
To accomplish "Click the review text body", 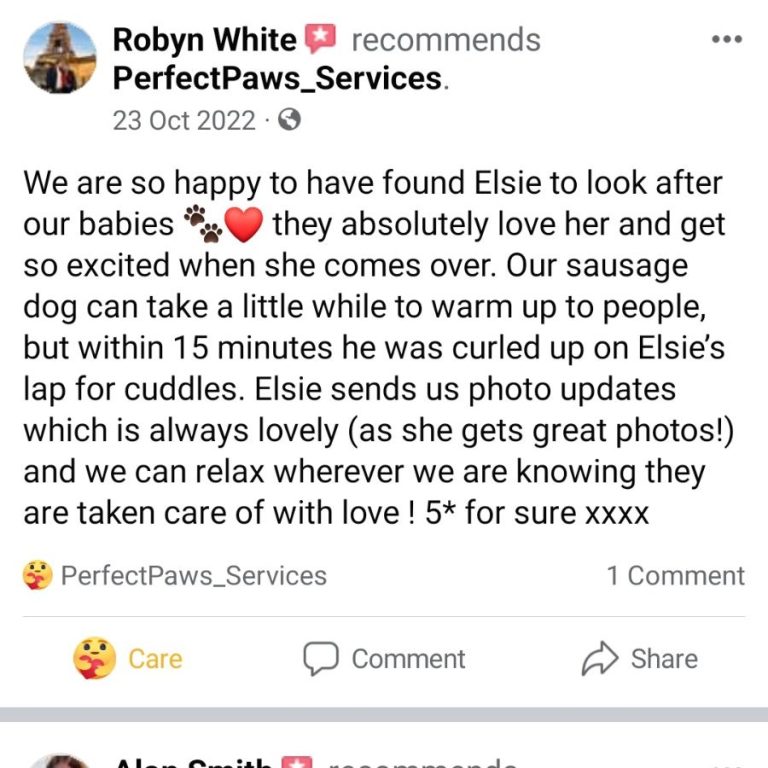I will click(379, 348).
